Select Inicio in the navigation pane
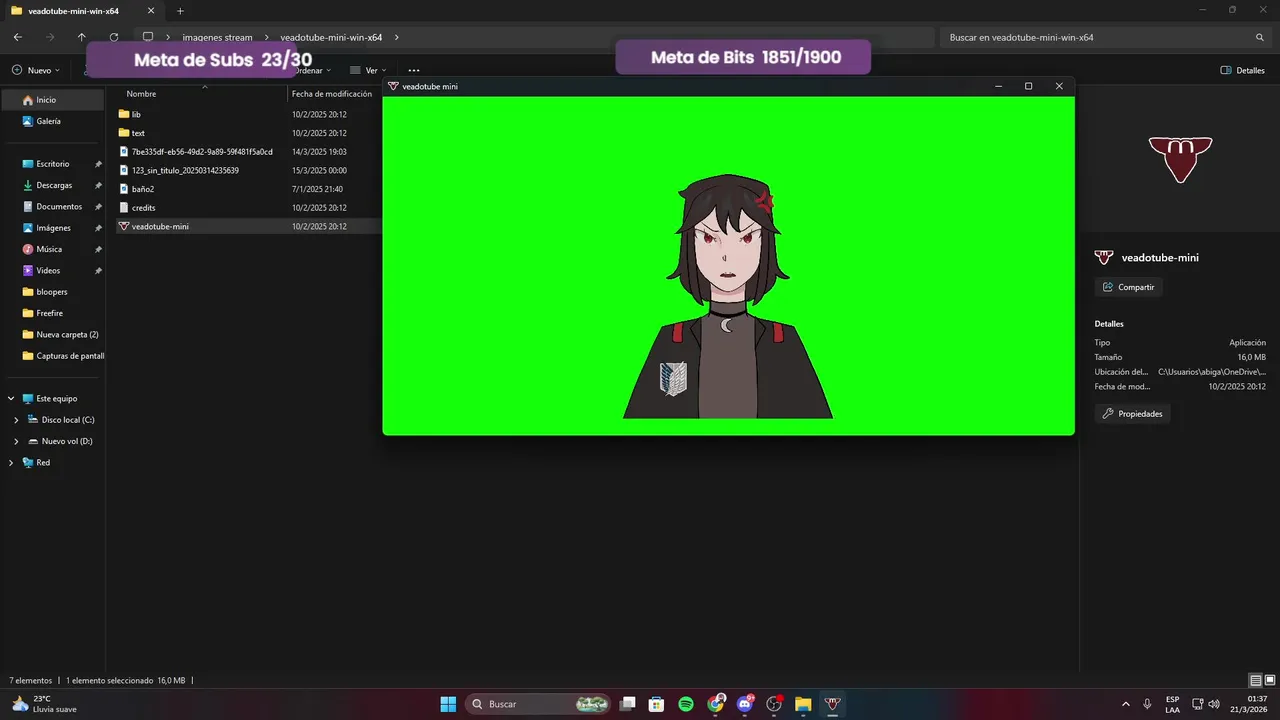Screen dimensions: 1280x720 click(52, 100)
